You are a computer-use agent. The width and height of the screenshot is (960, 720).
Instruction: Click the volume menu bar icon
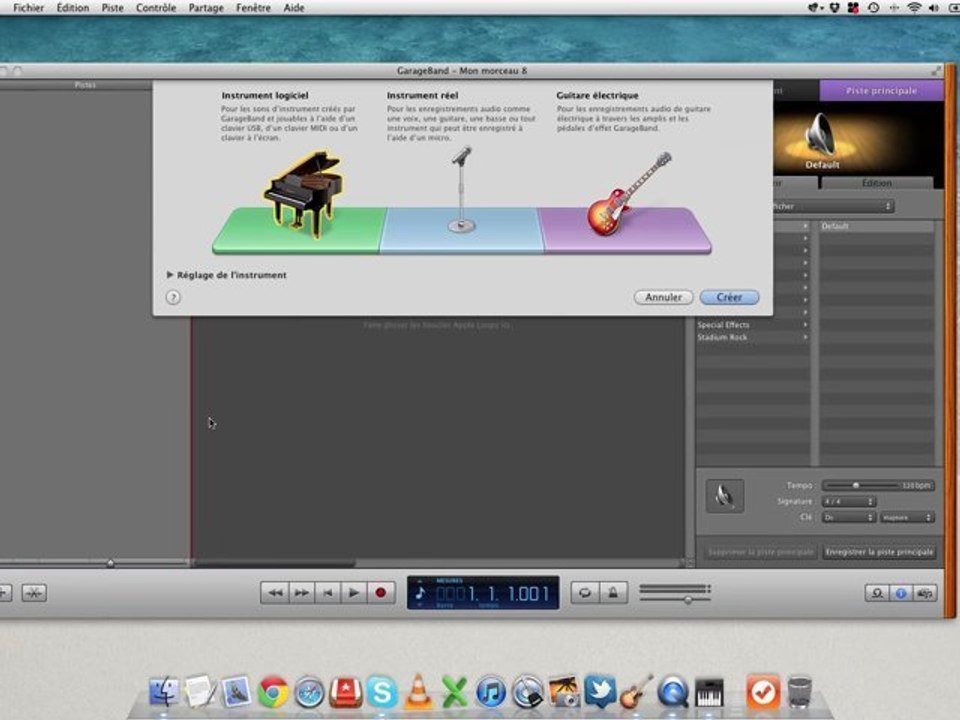point(934,8)
